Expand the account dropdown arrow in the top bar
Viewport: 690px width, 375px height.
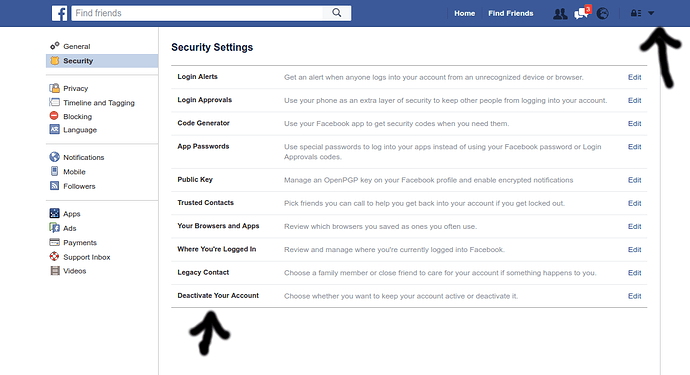[651, 13]
